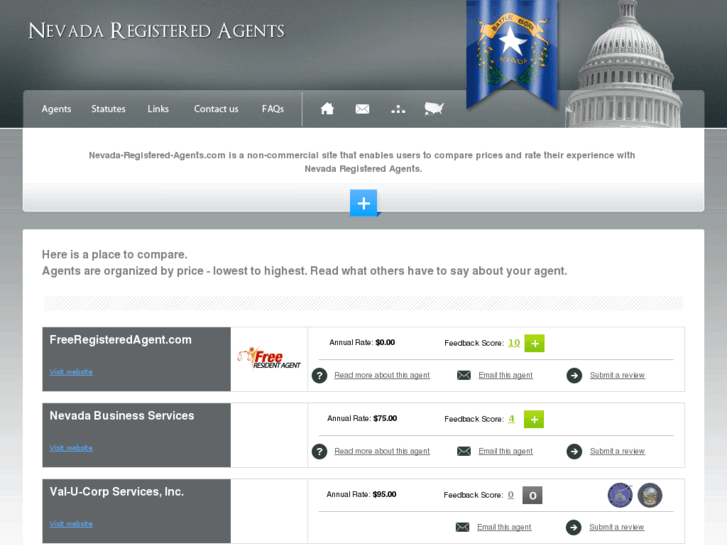Click the green plus next to Nevada Business Services score
Image resolution: width=727 pixels, height=545 pixels.
click(534, 419)
